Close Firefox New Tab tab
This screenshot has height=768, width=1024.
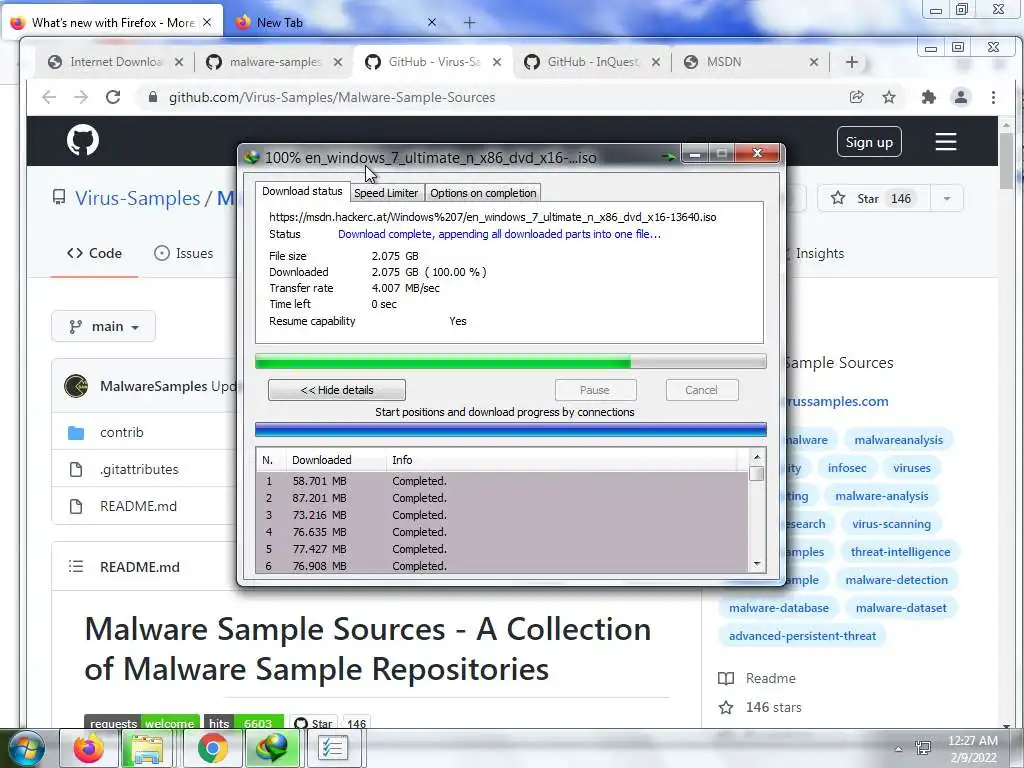tap(432, 23)
